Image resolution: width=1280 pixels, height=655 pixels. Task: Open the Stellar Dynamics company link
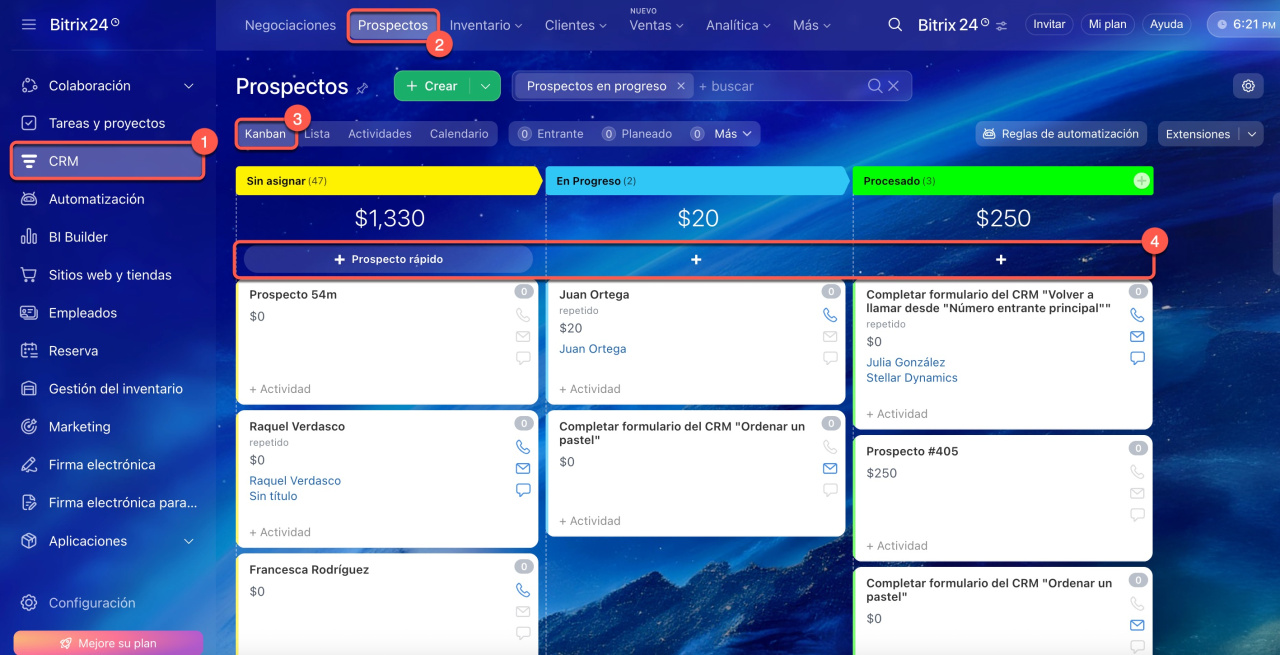[911, 378]
